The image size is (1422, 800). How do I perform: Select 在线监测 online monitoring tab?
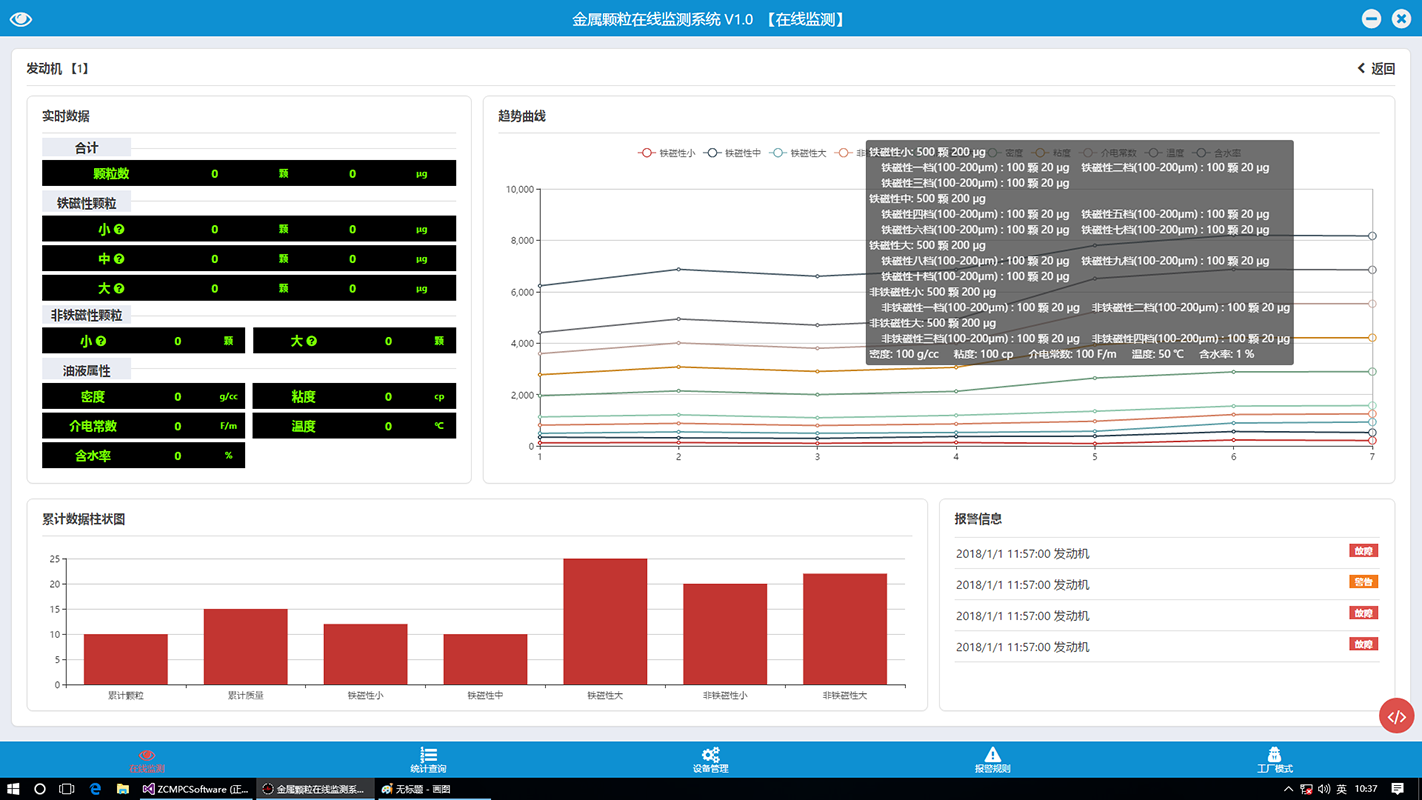click(x=147, y=759)
